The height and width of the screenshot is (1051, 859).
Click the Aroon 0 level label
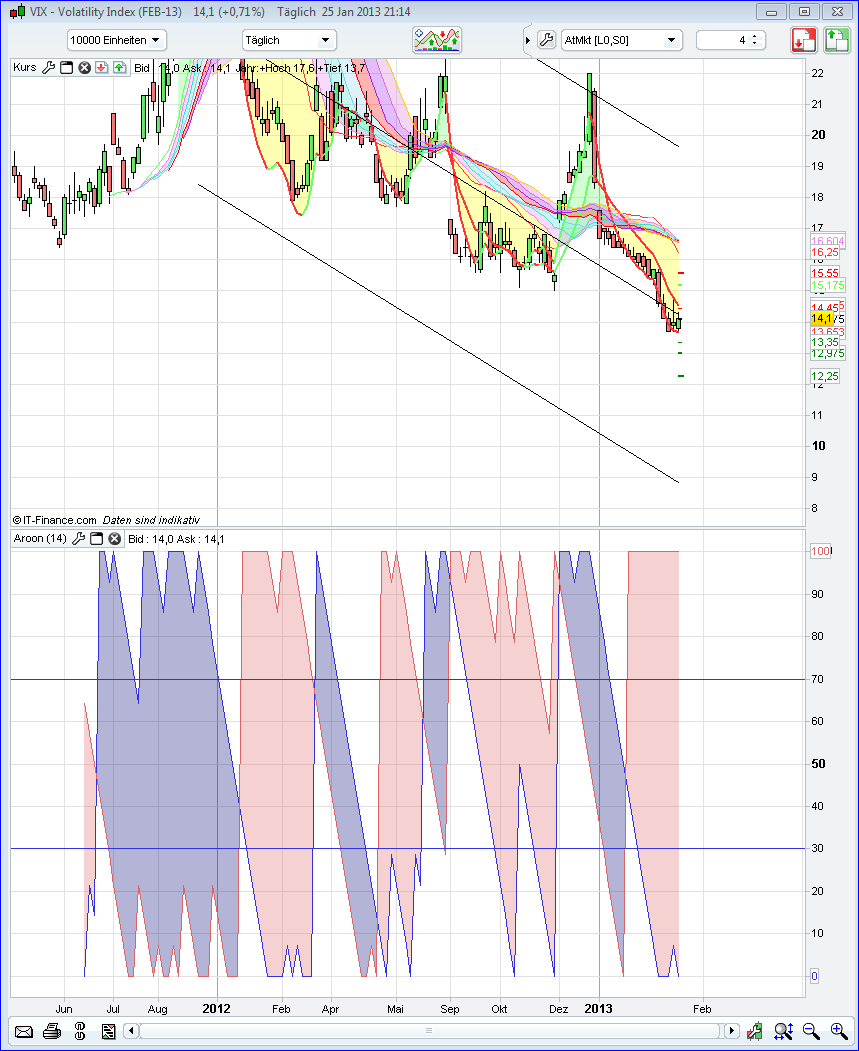[x=814, y=976]
